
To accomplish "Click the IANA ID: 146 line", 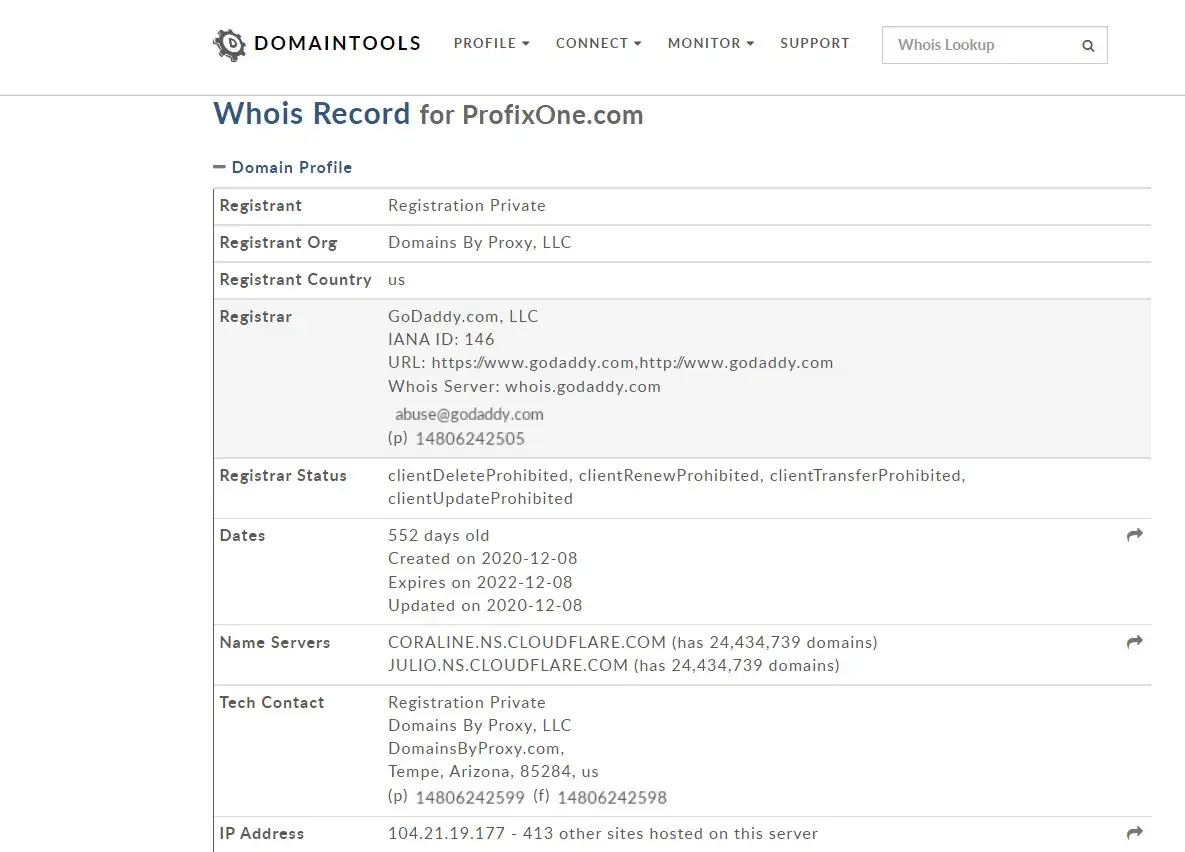I will 441,339.
